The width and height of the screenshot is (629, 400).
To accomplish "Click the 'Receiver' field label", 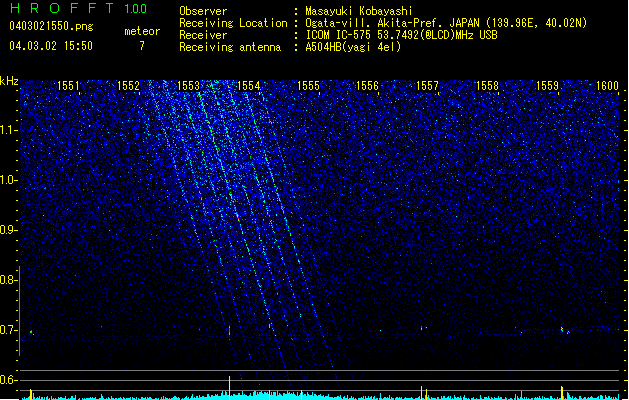I will (203, 35).
